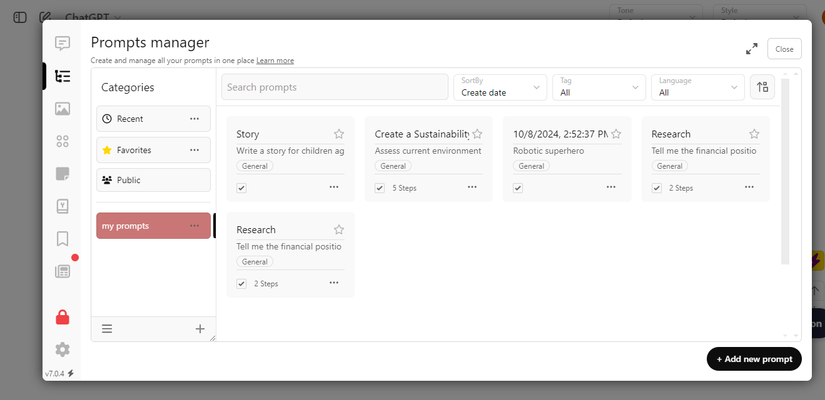Open the chat icon in left sidebar
Screen dimensions: 825x400
63,43
